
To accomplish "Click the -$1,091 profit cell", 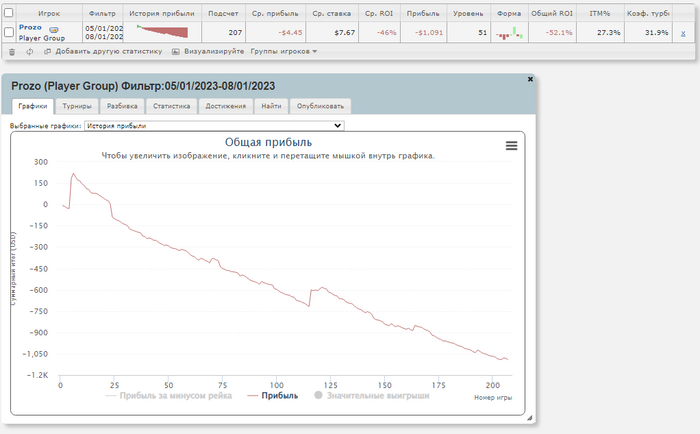I will (x=423, y=33).
